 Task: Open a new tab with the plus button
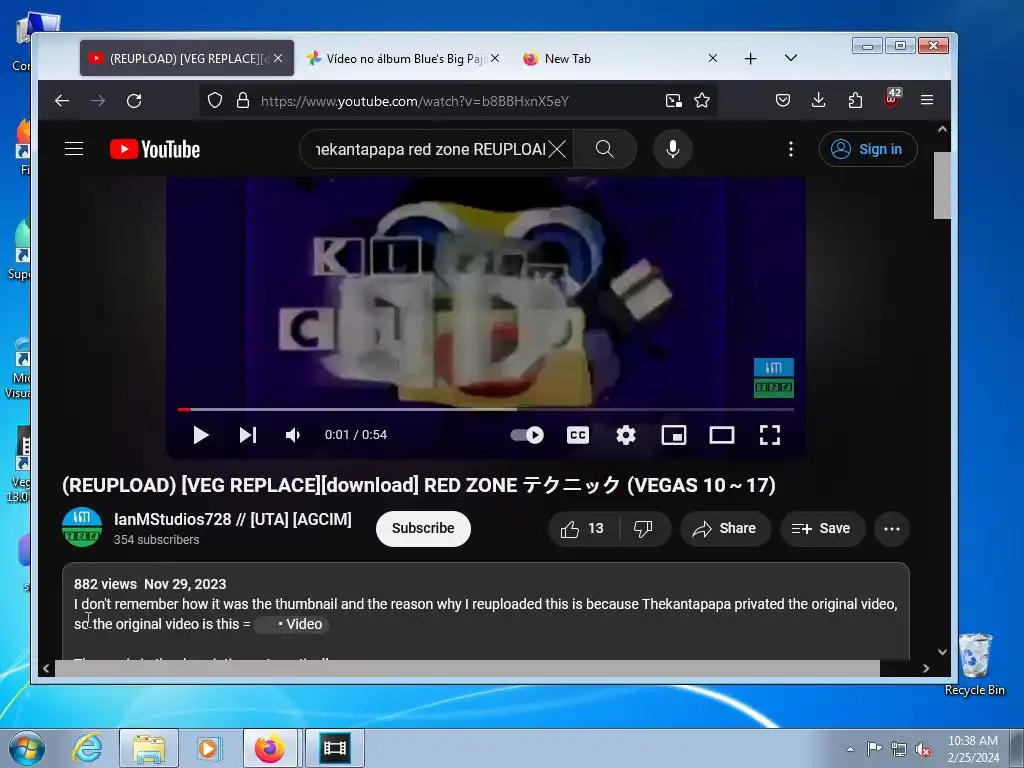[x=751, y=59]
